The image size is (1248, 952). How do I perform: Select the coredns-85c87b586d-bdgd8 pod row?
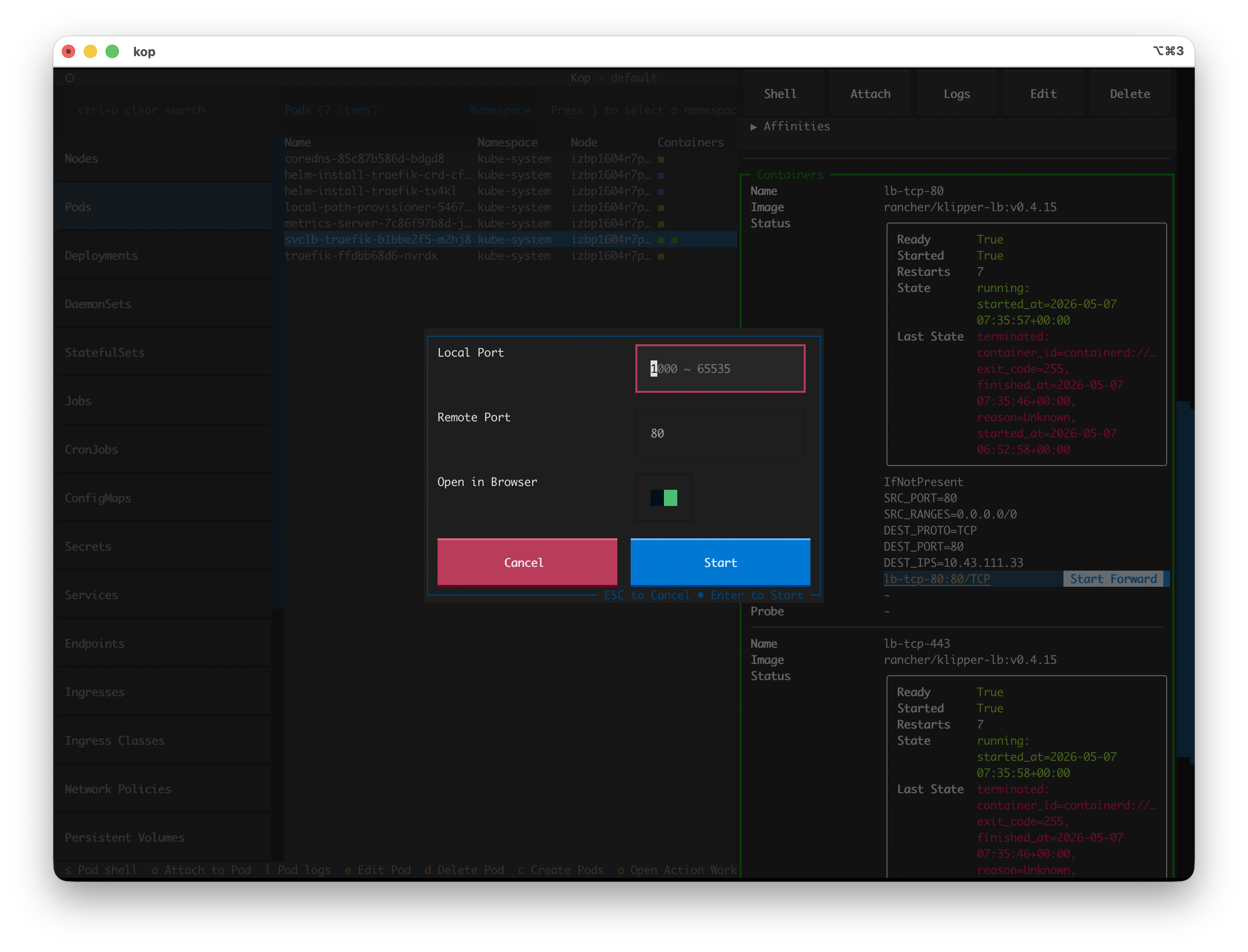click(x=510, y=159)
